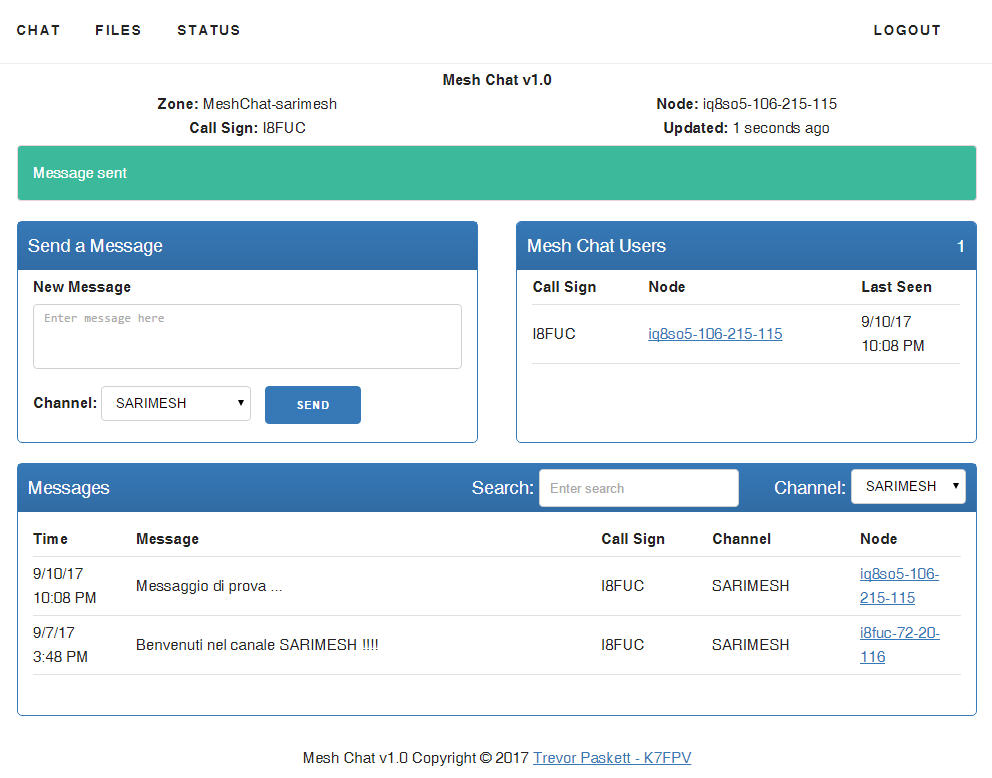Click I8FUC call sign in Messaggio di prova row
992x778 pixels.
623,586
